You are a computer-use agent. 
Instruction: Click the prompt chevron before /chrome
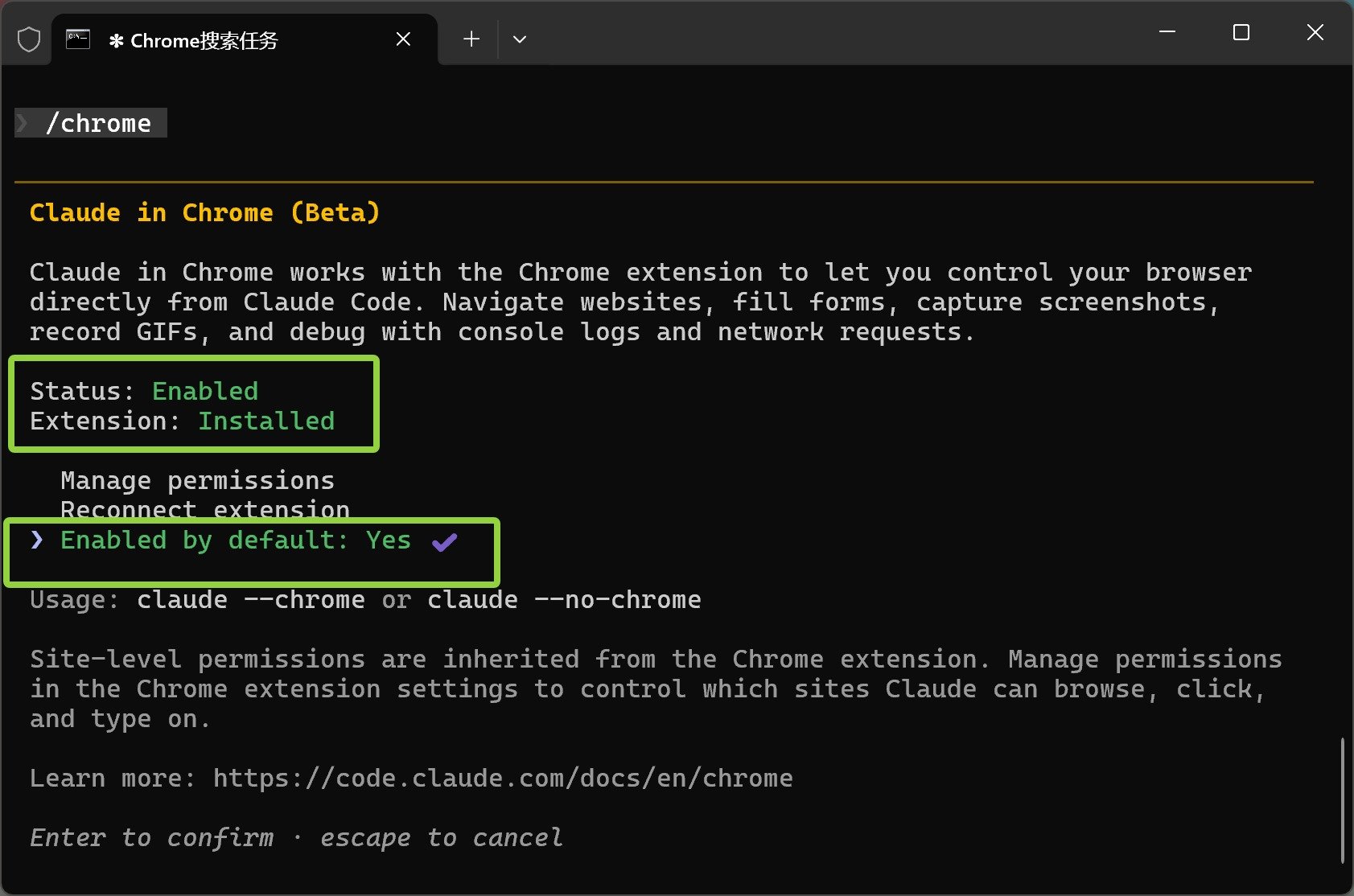click(x=23, y=124)
